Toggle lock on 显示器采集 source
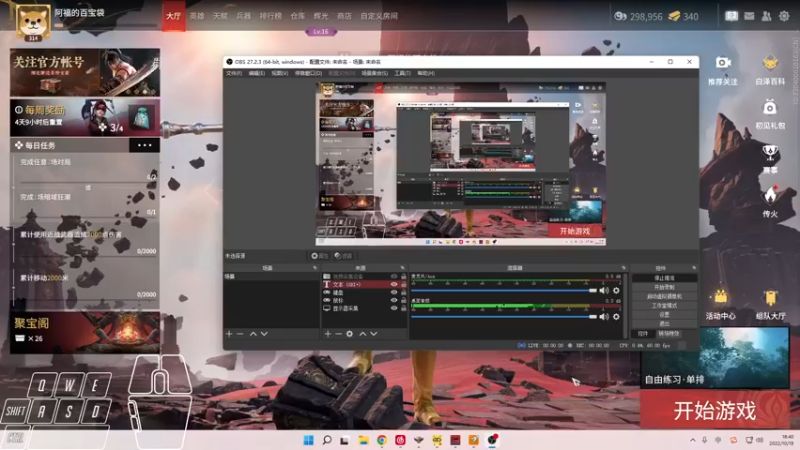This screenshot has height=450, width=800. click(404, 309)
